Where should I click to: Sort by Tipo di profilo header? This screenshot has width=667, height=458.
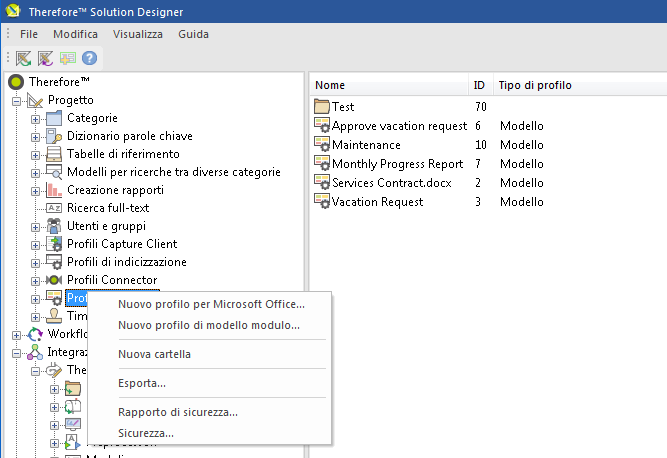pos(535,85)
